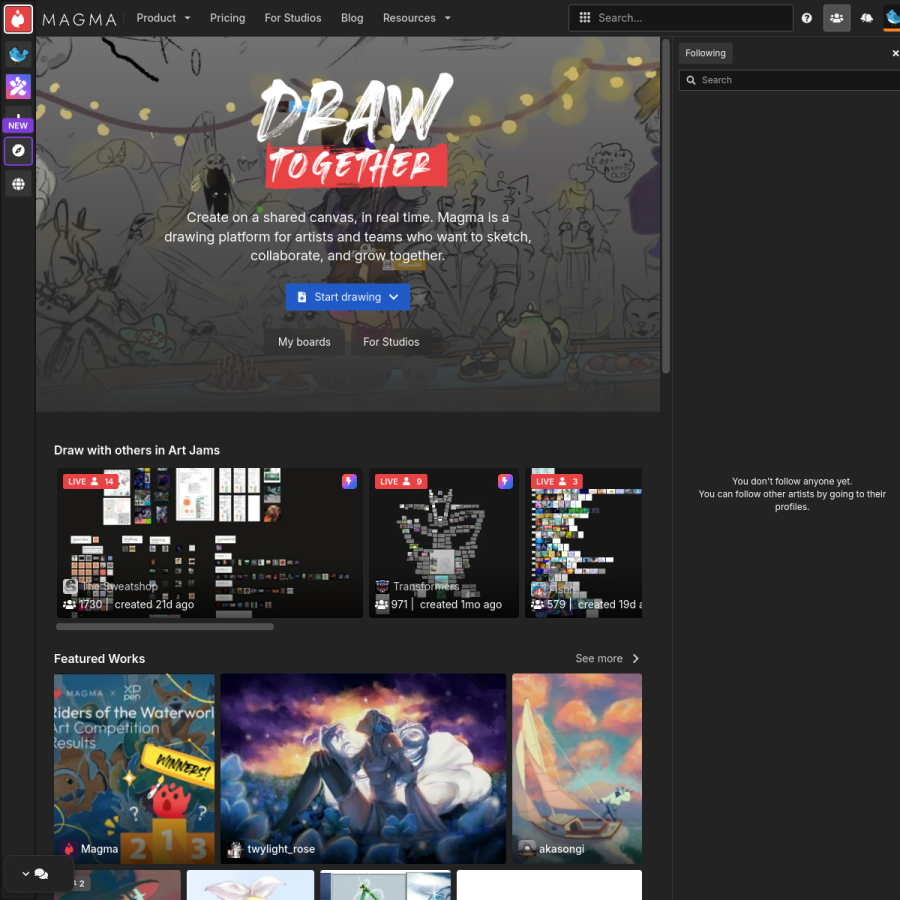
Task: Open the Magma author label on the Waterworld card
Action: pos(99,848)
